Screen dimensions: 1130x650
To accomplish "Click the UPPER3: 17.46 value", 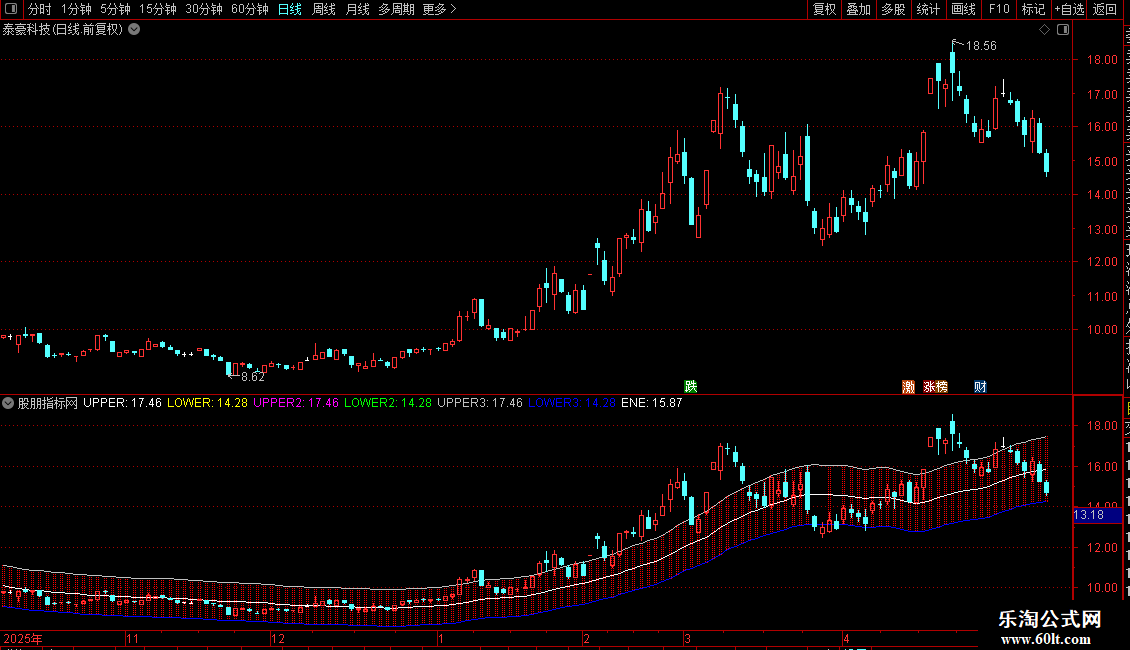I will tap(480, 403).
